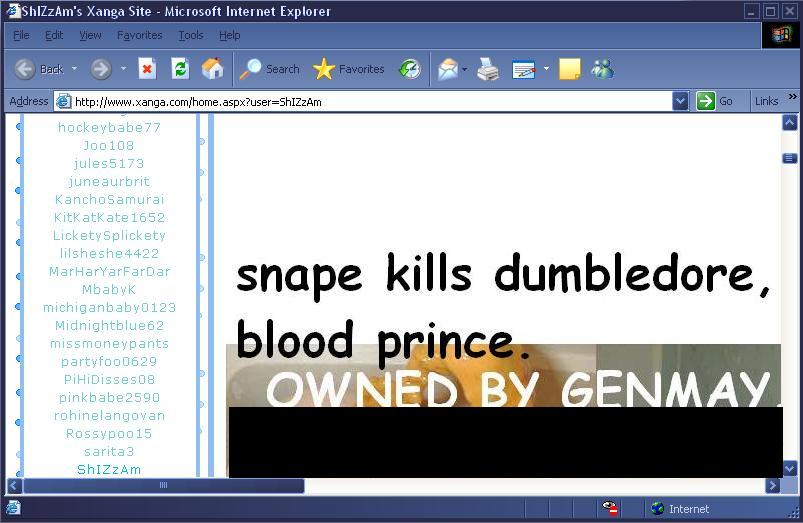Viewport: 803px width, 523px height.
Task: Open the Search magnifier tool
Action: (269, 69)
